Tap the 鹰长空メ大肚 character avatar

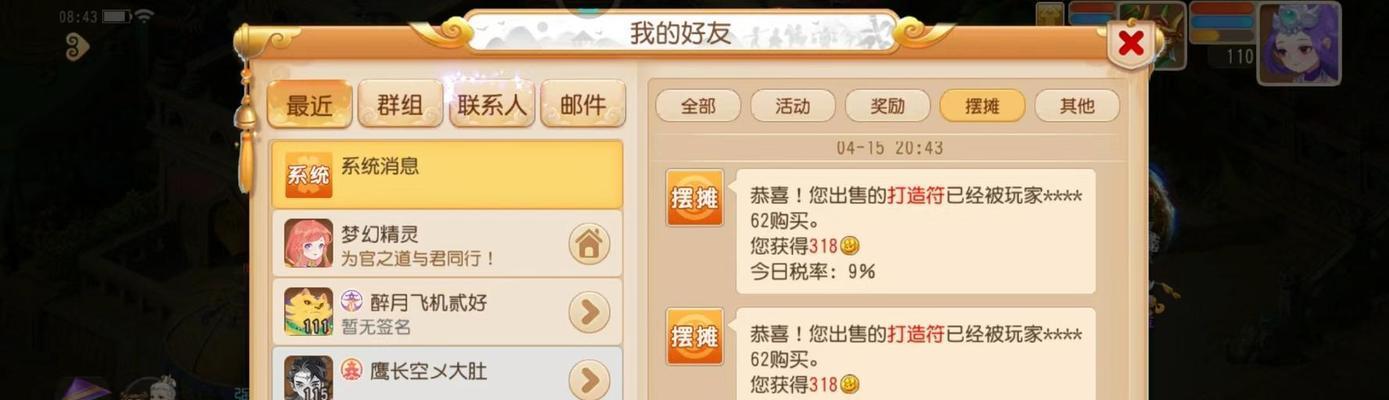308,378
